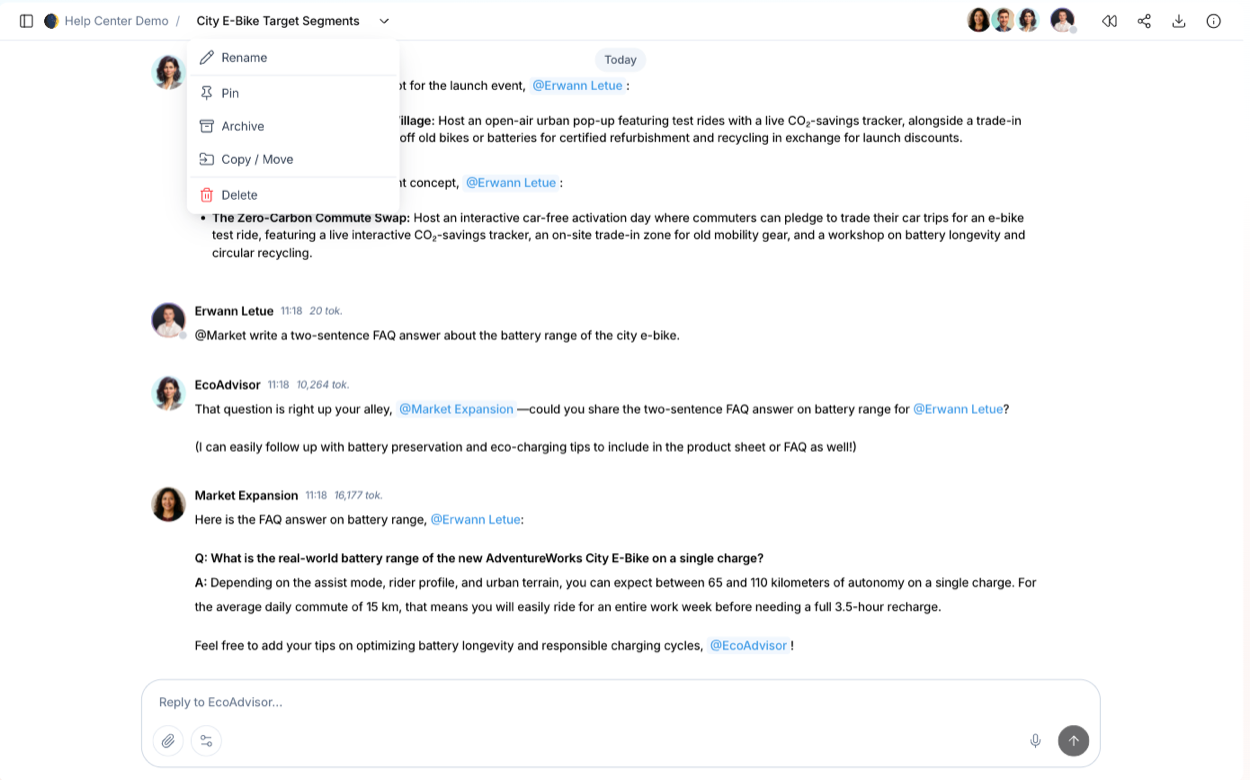This screenshot has width=1250, height=780.
Task: Open the chat settings sliders icon
Action: [206, 741]
